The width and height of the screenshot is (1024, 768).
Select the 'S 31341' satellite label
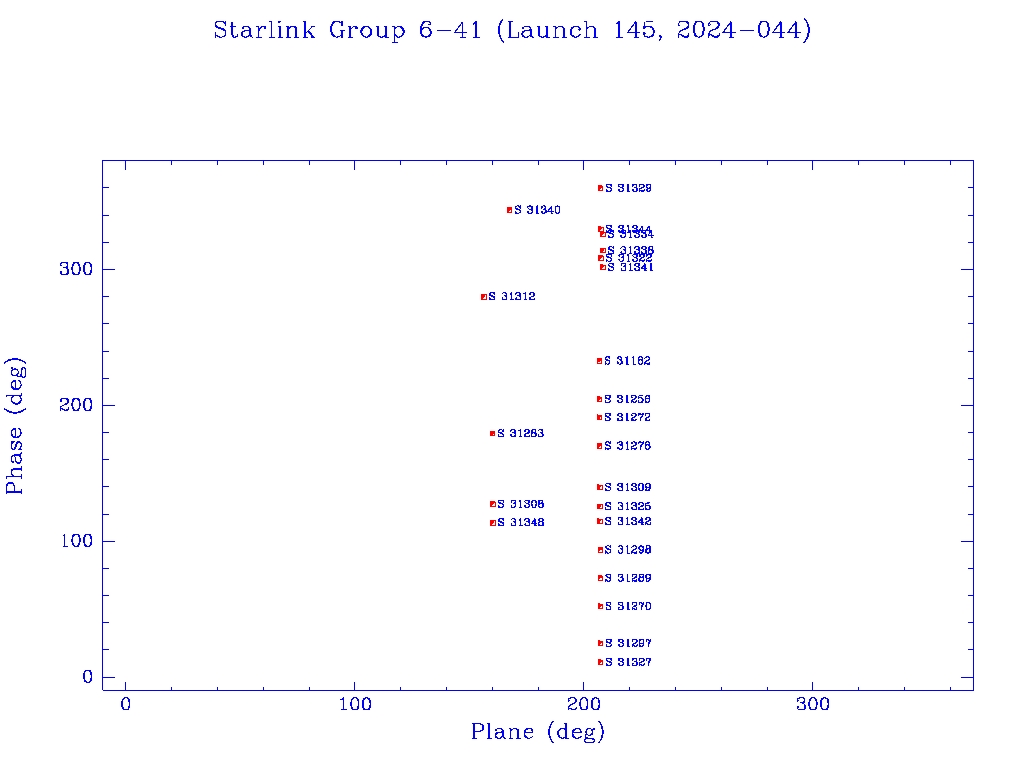pos(630,267)
